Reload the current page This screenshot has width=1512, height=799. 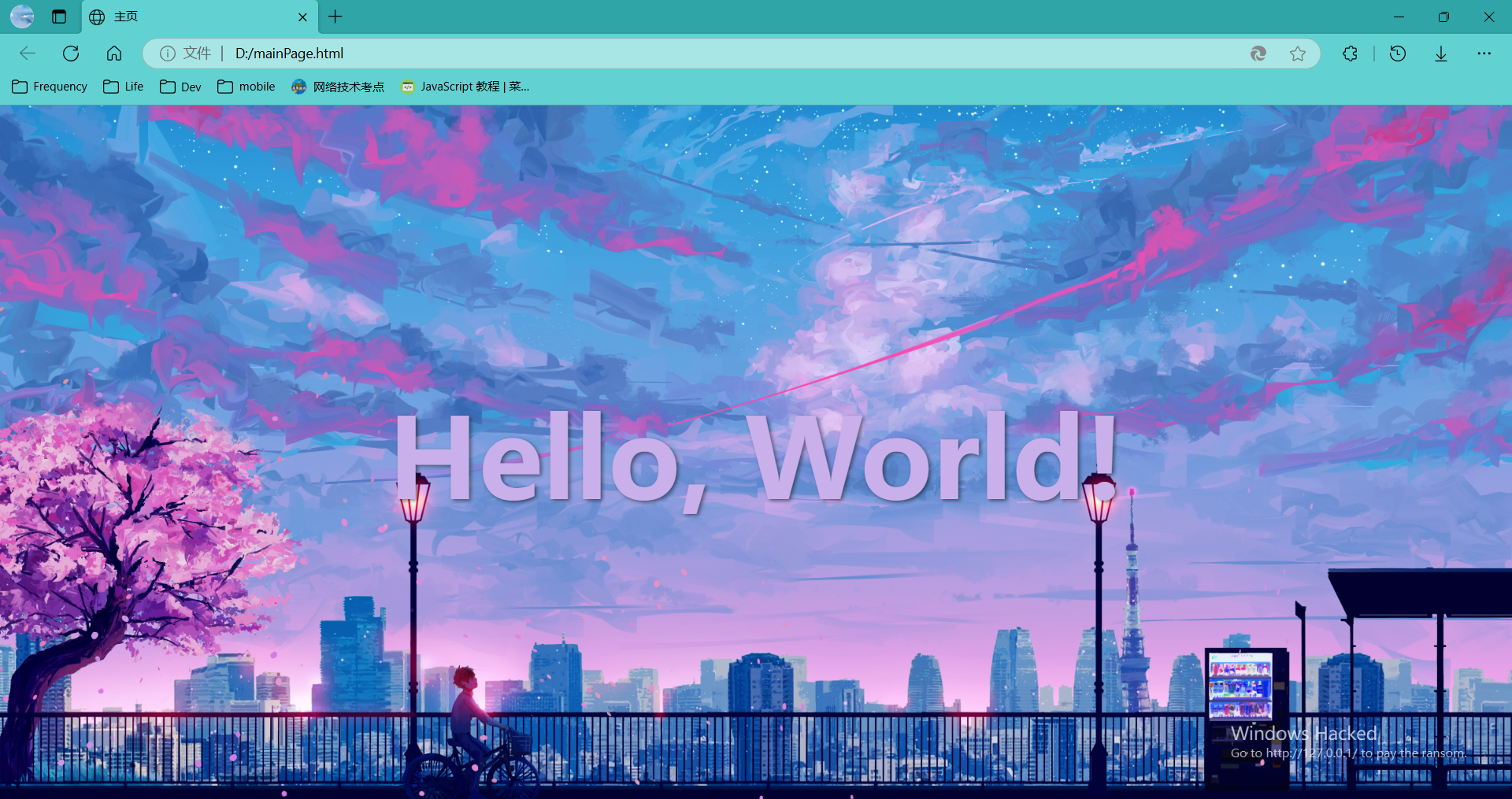71,54
